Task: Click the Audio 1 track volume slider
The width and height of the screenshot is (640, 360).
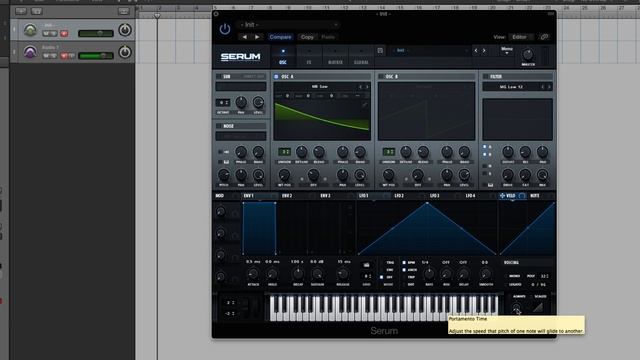Action: point(96,56)
